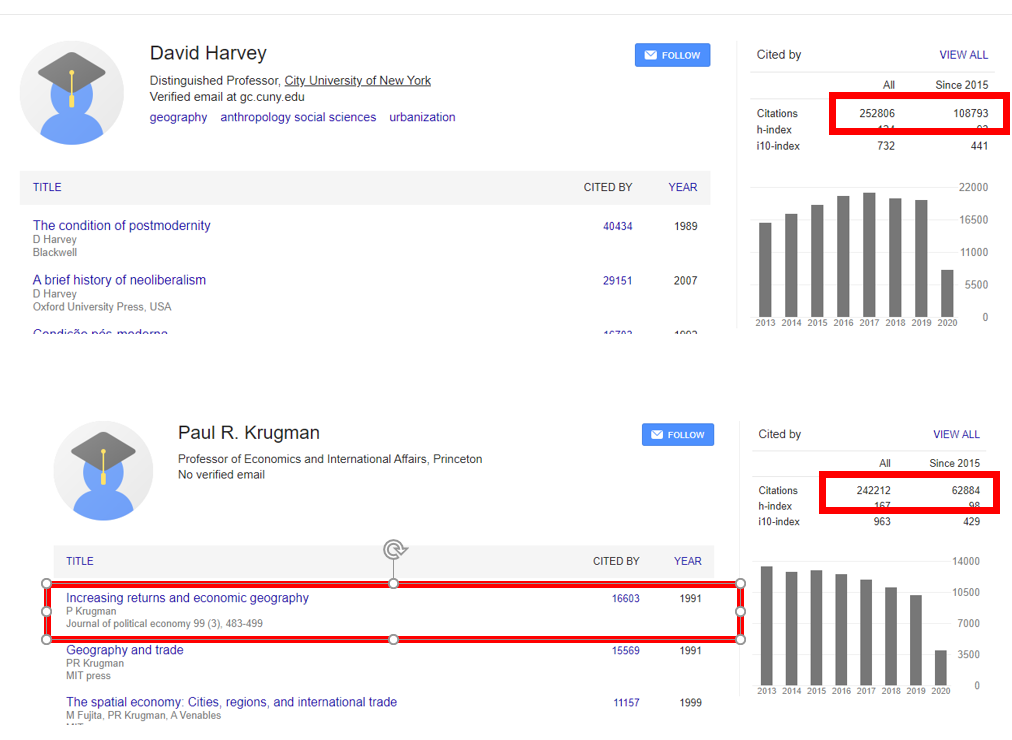Click the rotation handle above selected box

coord(394,550)
